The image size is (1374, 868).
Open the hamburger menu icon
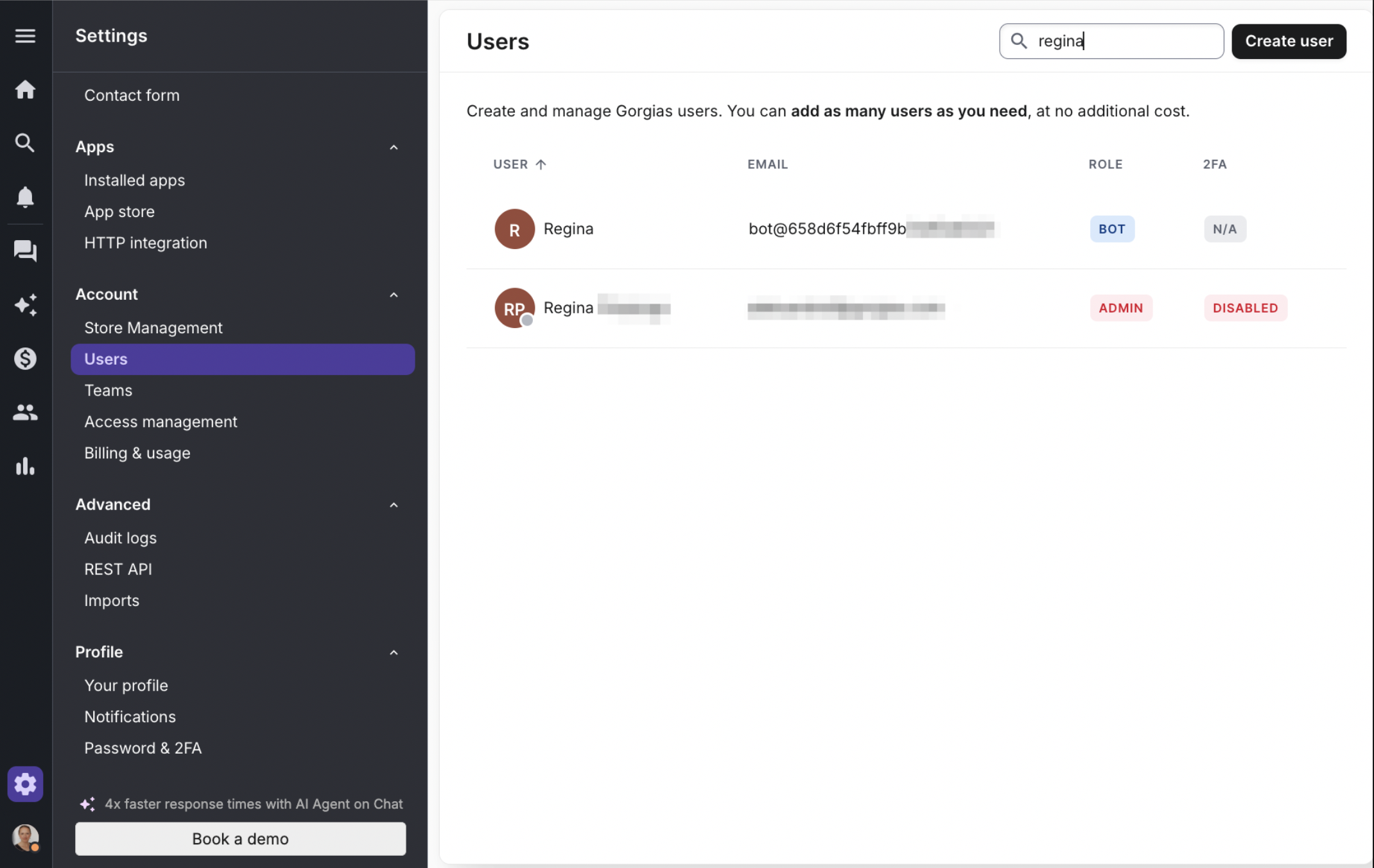(x=25, y=36)
